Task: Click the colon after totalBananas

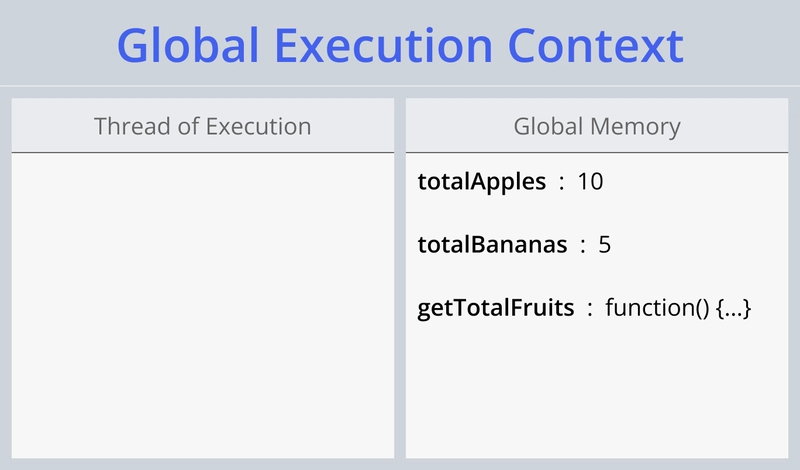Action: click(583, 246)
